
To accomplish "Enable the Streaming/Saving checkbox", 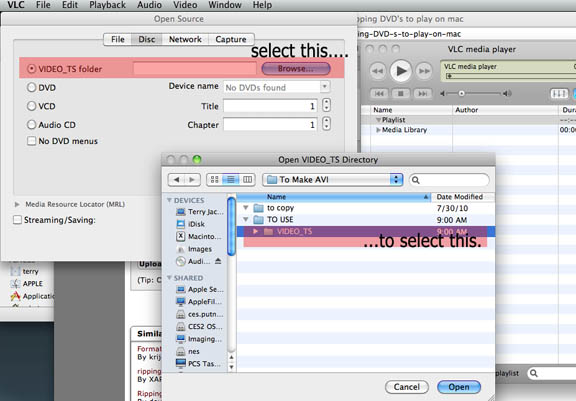I will click(x=17, y=220).
